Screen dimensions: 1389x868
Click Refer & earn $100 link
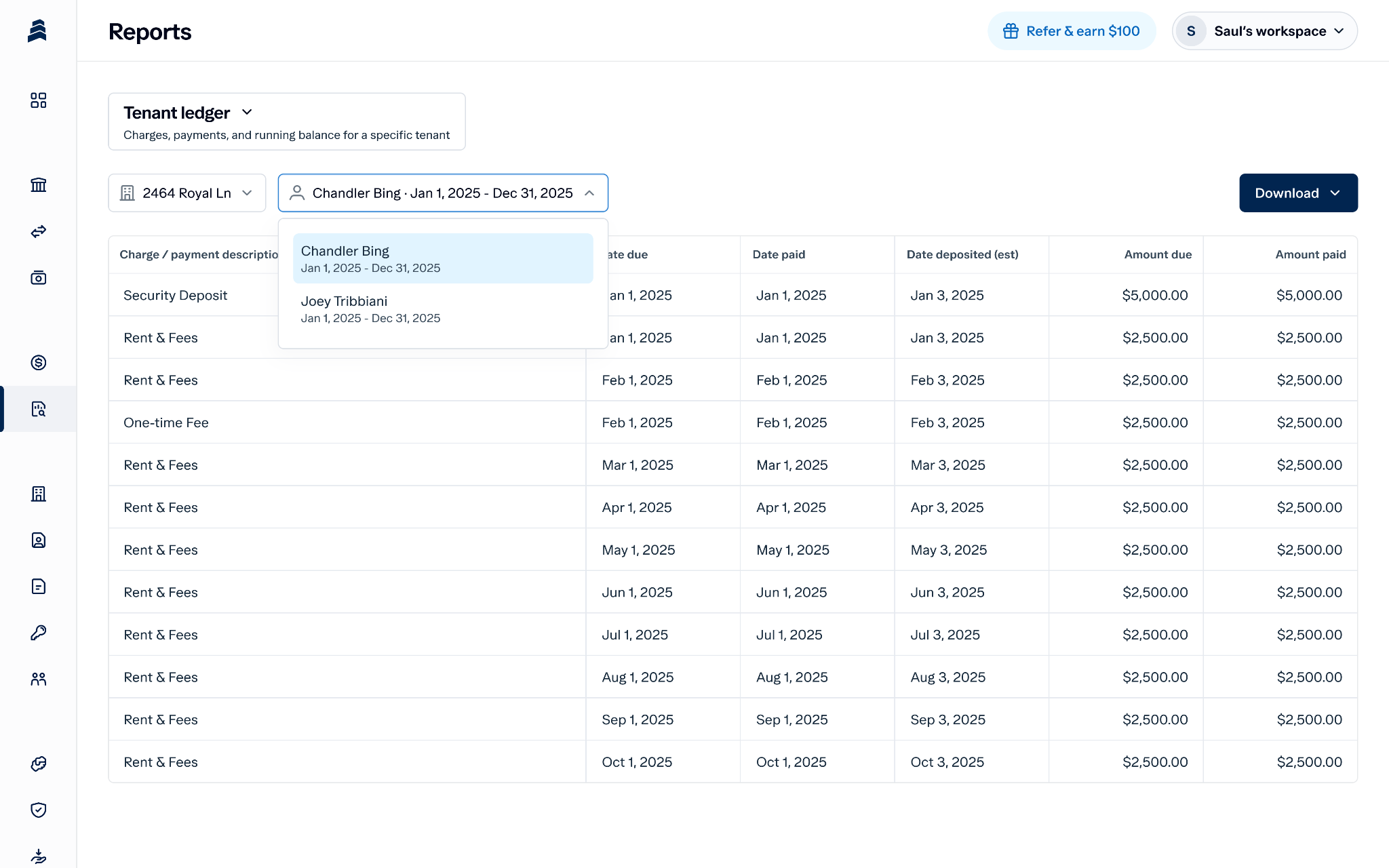pyautogui.click(x=1072, y=31)
